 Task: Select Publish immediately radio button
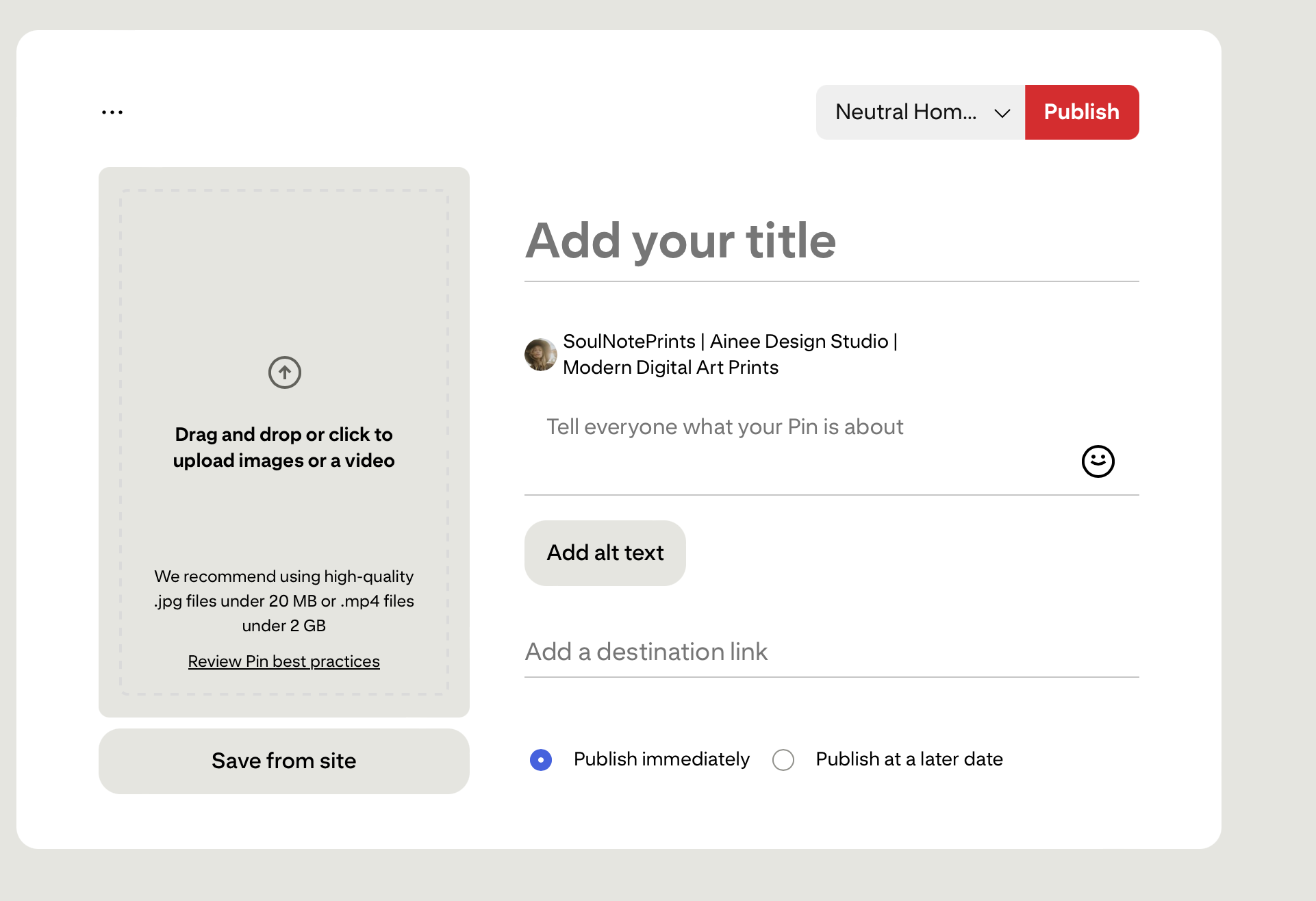[541, 760]
